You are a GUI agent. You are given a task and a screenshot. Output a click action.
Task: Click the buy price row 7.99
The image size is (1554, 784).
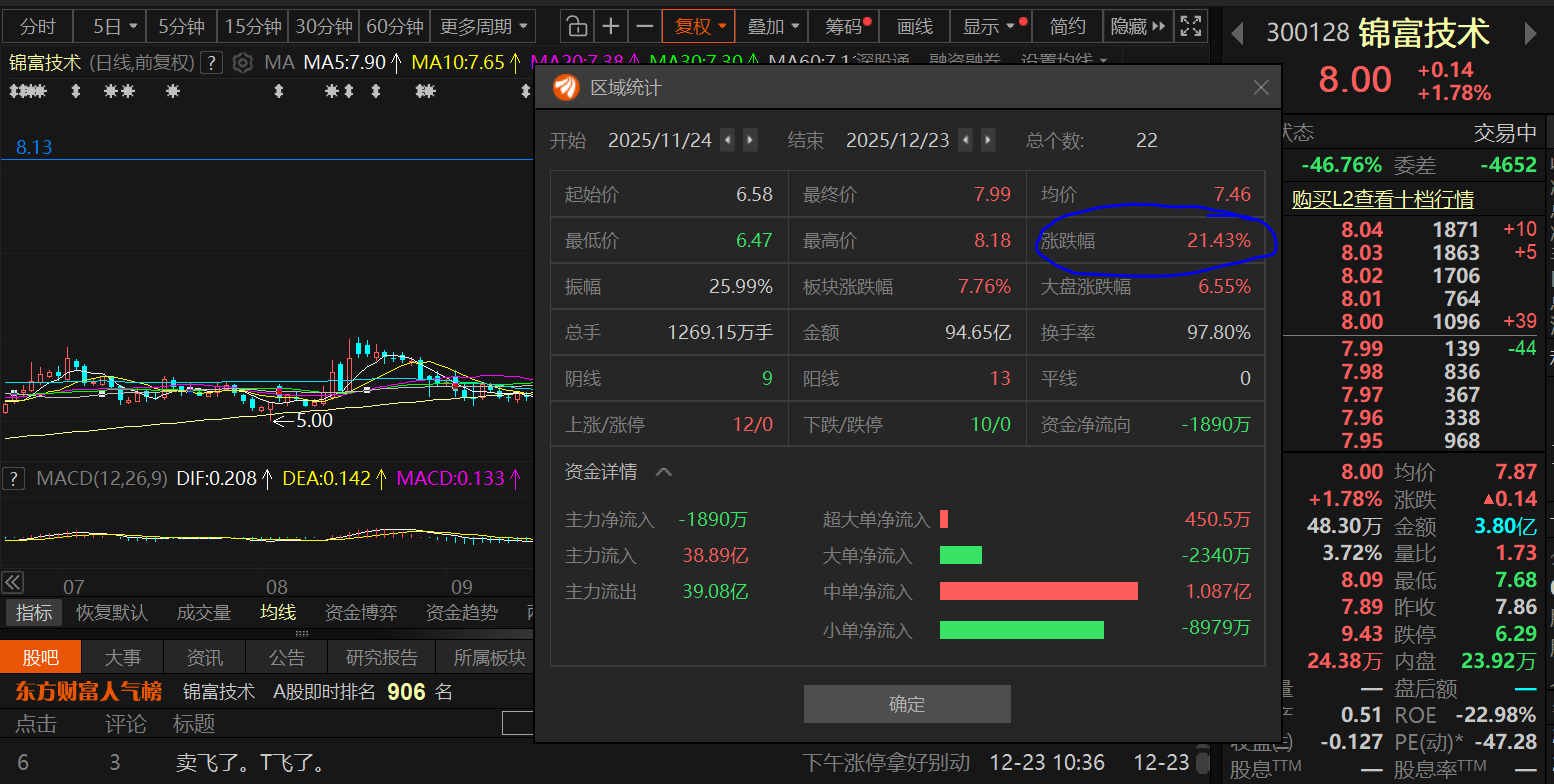pyautogui.click(x=1412, y=349)
